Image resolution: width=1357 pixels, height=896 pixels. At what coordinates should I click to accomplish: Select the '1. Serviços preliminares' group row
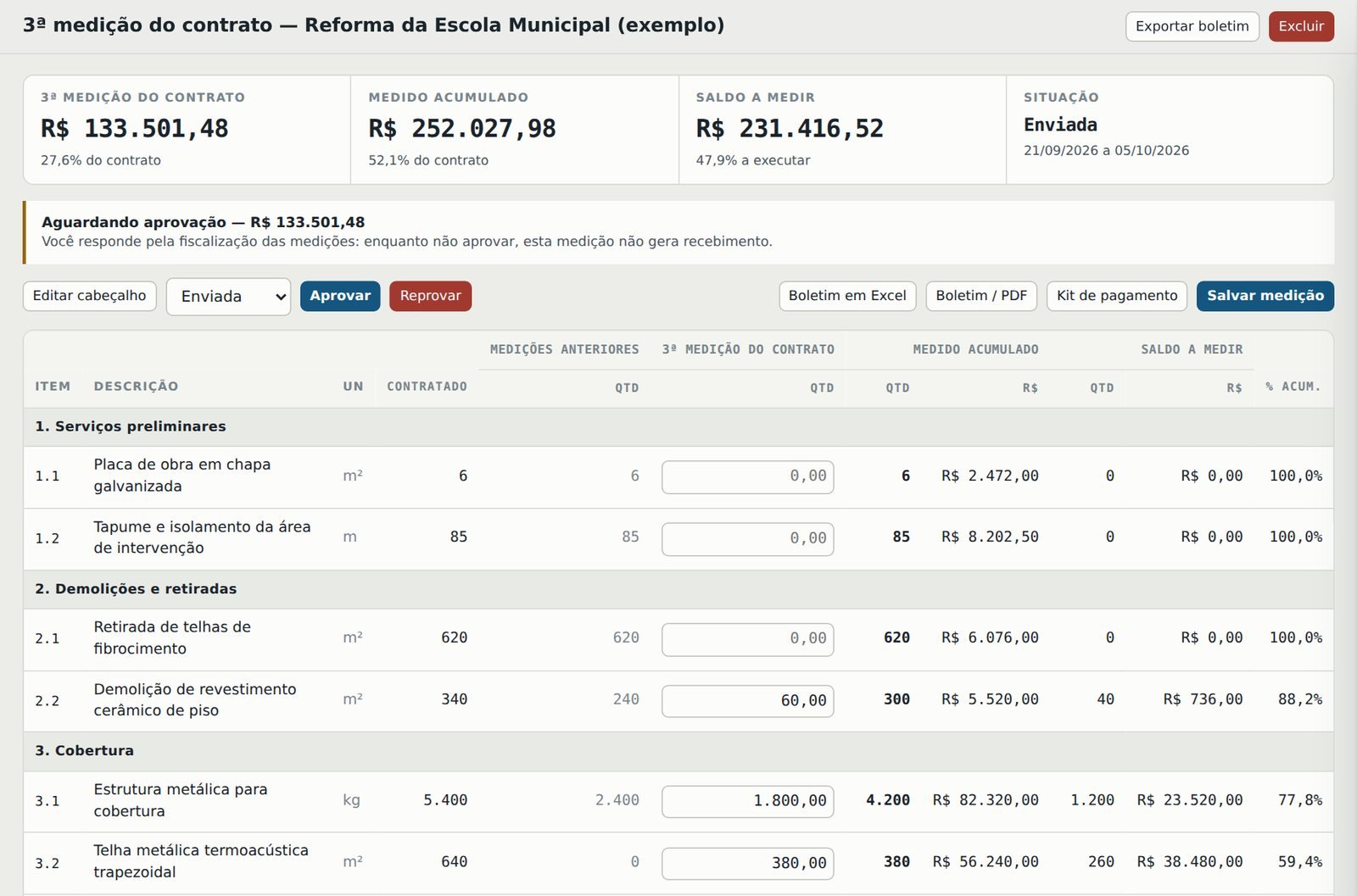[x=678, y=426]
